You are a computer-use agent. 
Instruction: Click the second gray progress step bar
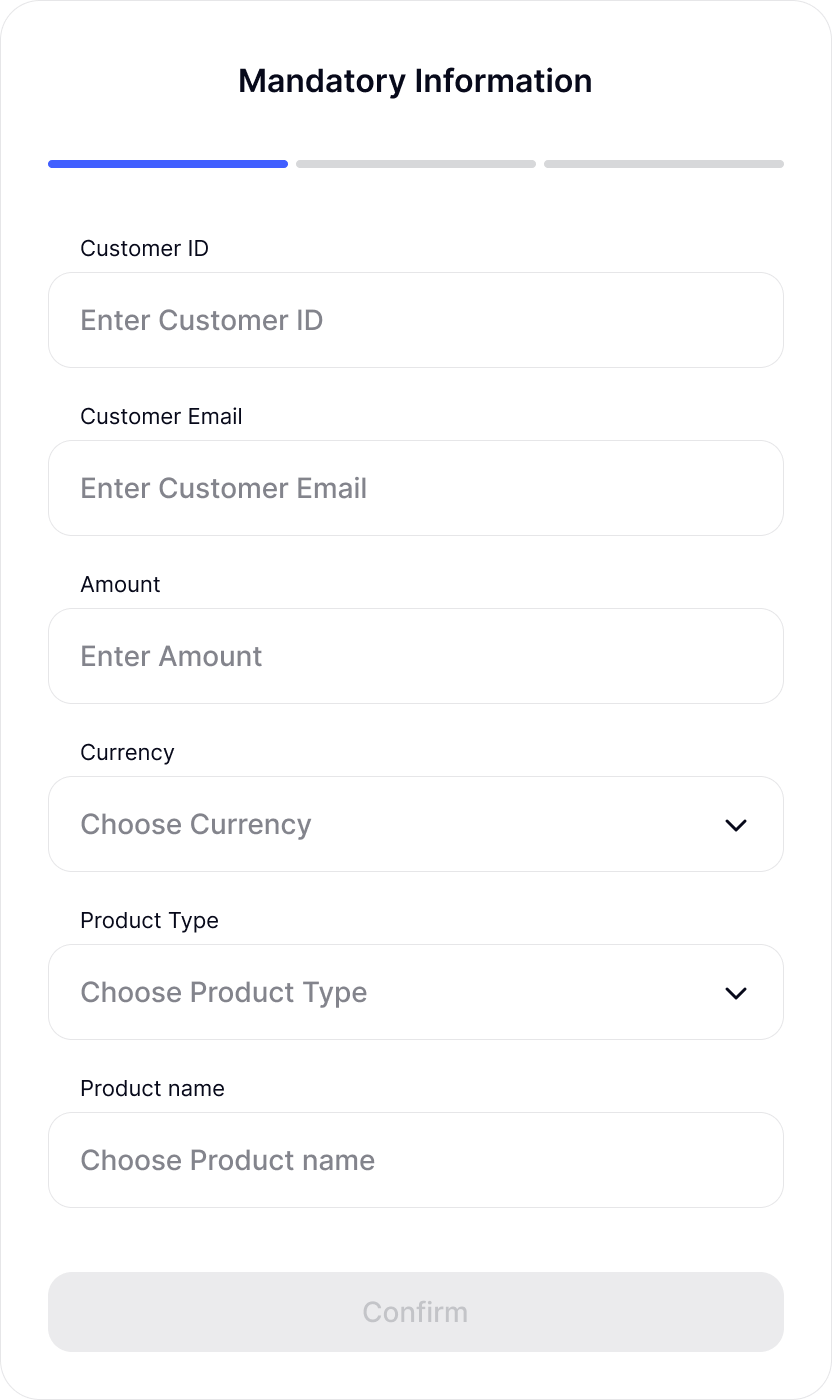416,163
